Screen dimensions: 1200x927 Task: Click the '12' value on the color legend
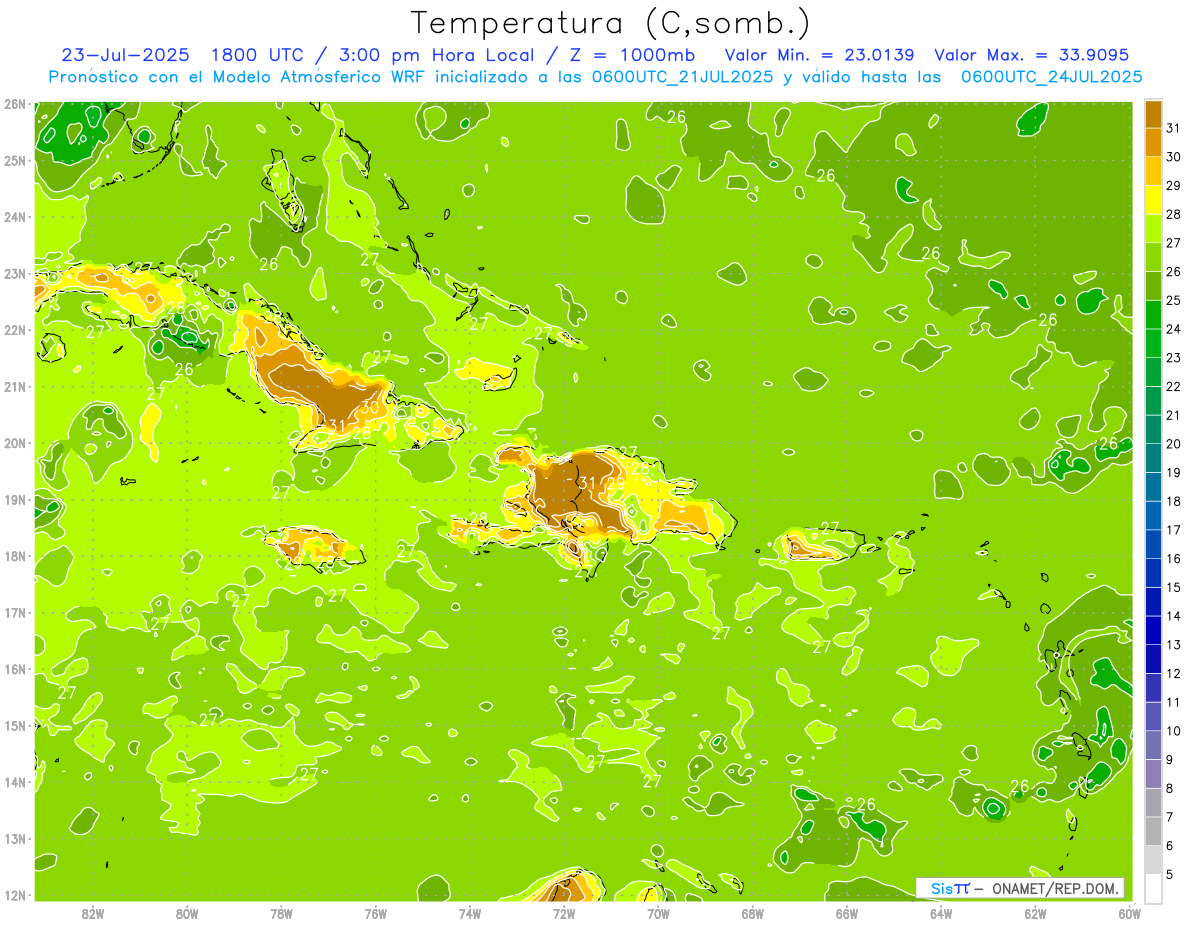coord(1174,673)
